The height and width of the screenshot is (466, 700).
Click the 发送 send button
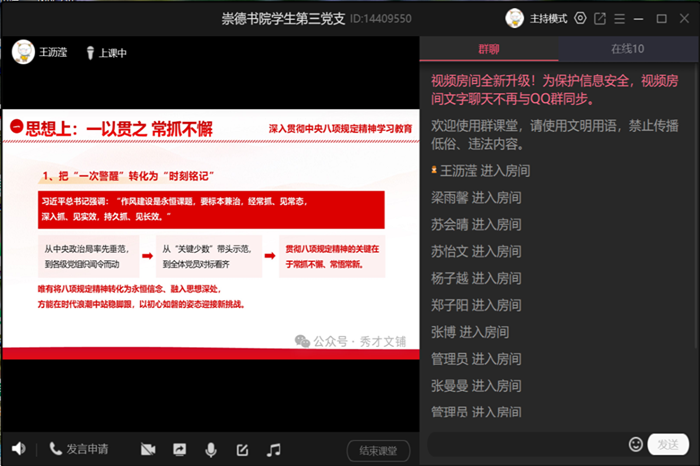pyautogui.click(x=668, y=444)
